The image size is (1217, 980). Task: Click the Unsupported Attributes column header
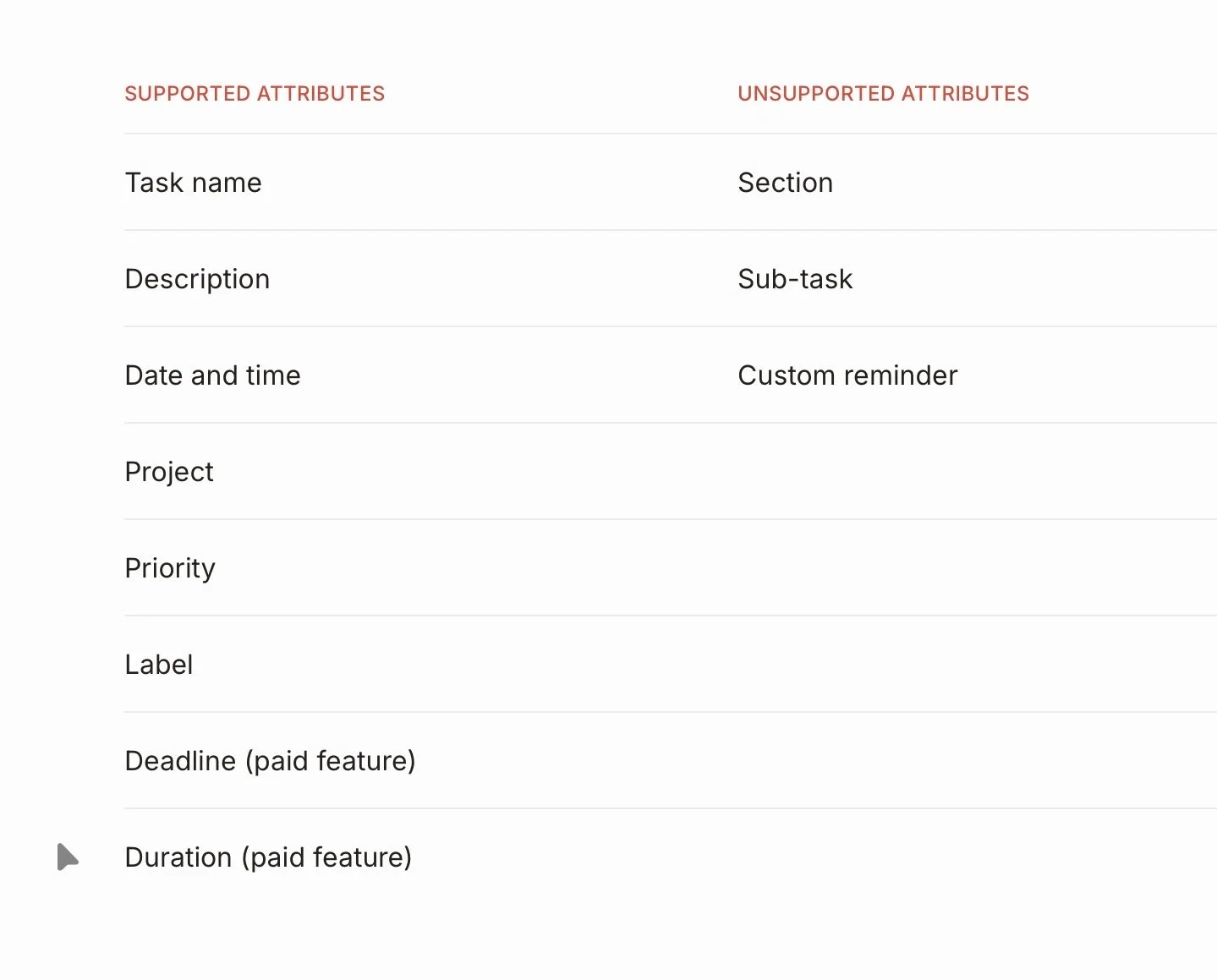[x=883, y=94]
